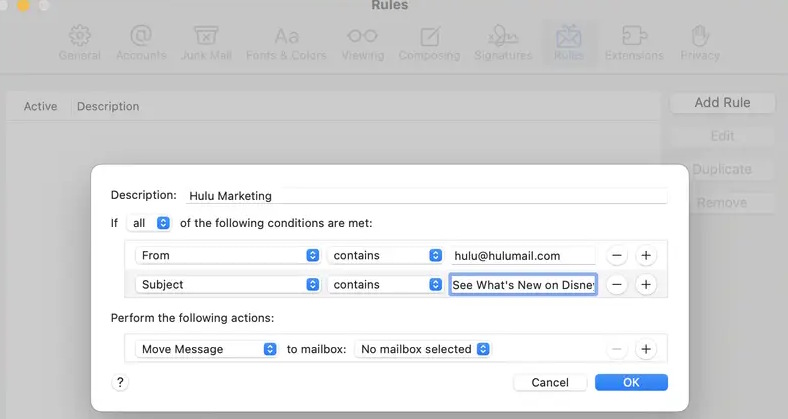
Task: Confirm the rule with OK
Action: [x=631, y=382]
